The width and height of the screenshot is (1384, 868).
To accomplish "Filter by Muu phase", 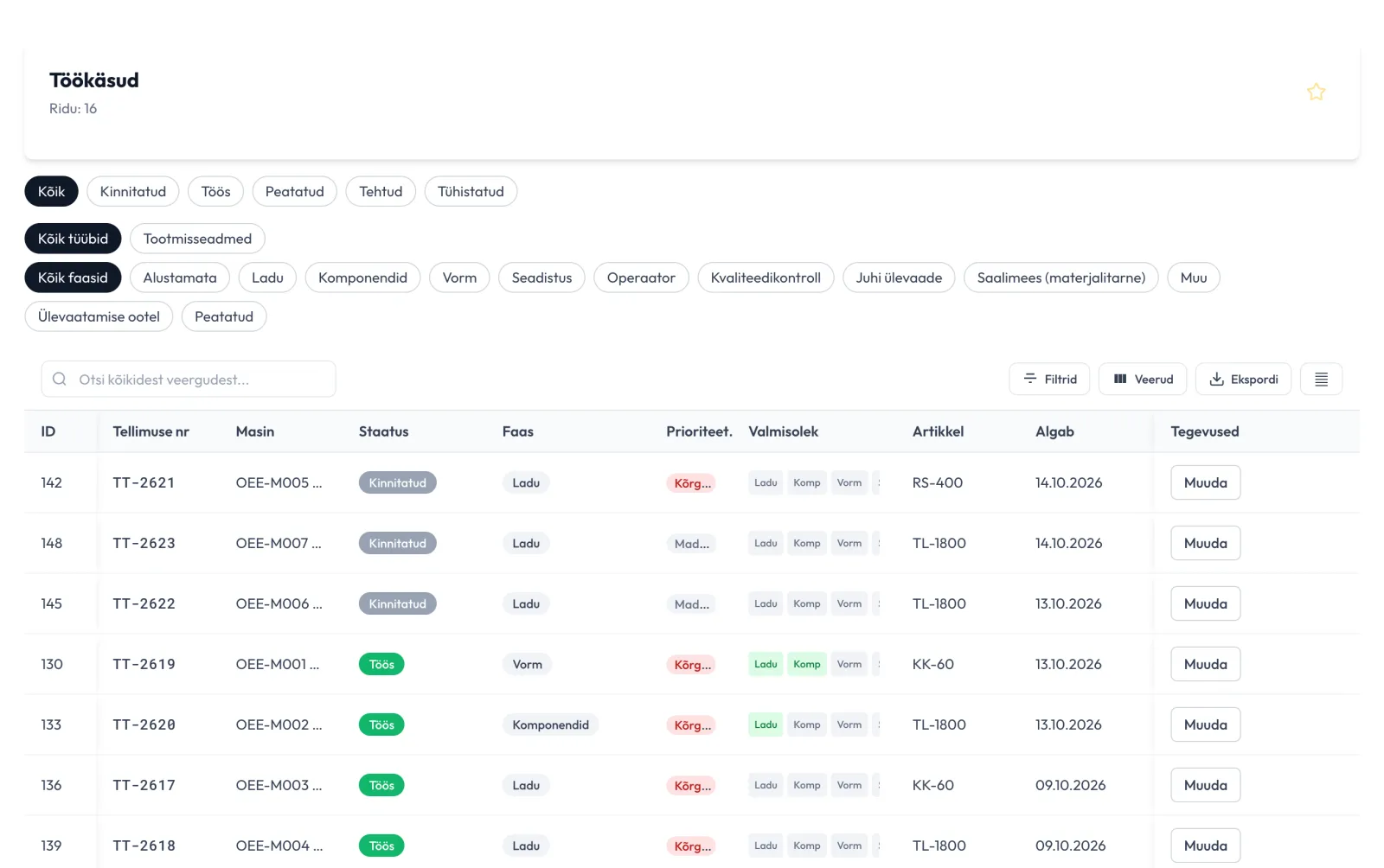I will [x=1193, y=278].
